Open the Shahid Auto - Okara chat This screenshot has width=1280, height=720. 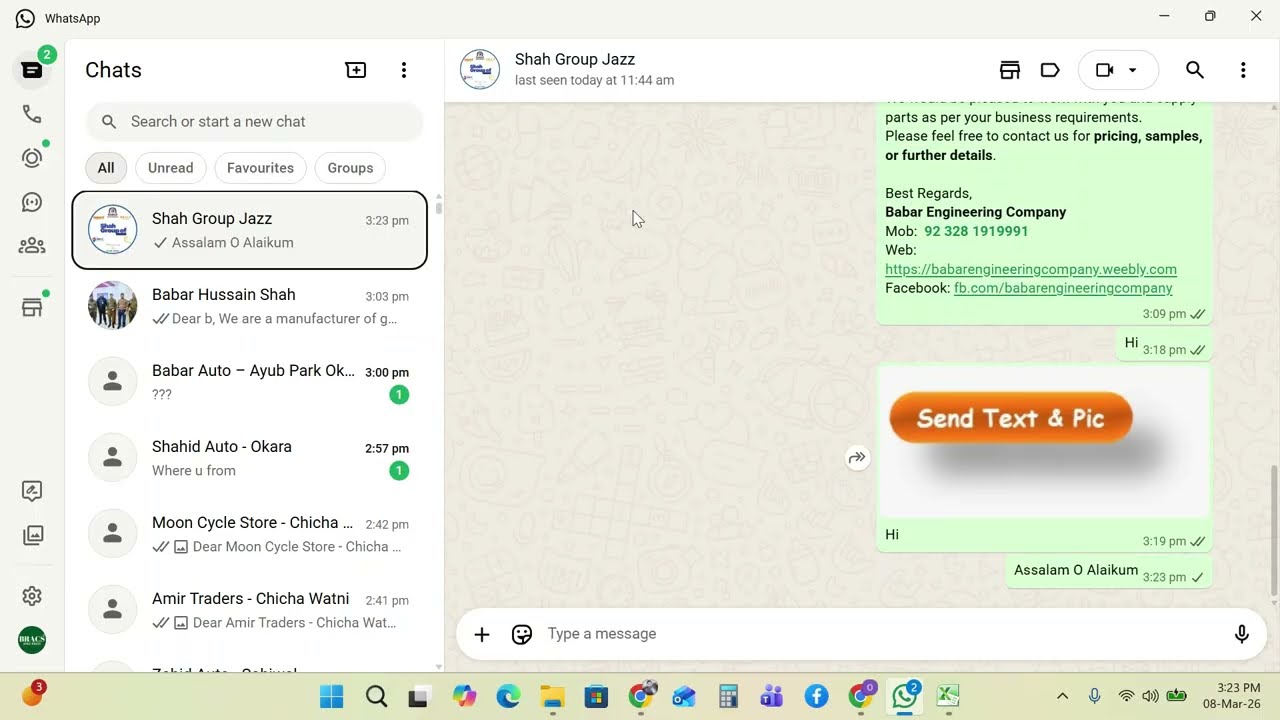tap(250, 458)
